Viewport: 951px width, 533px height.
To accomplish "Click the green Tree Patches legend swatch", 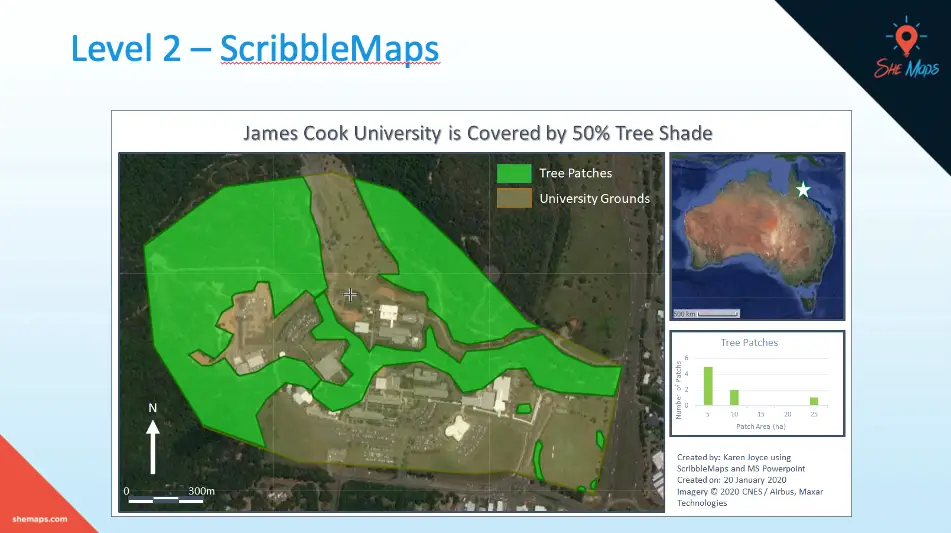I will point(514,173).
